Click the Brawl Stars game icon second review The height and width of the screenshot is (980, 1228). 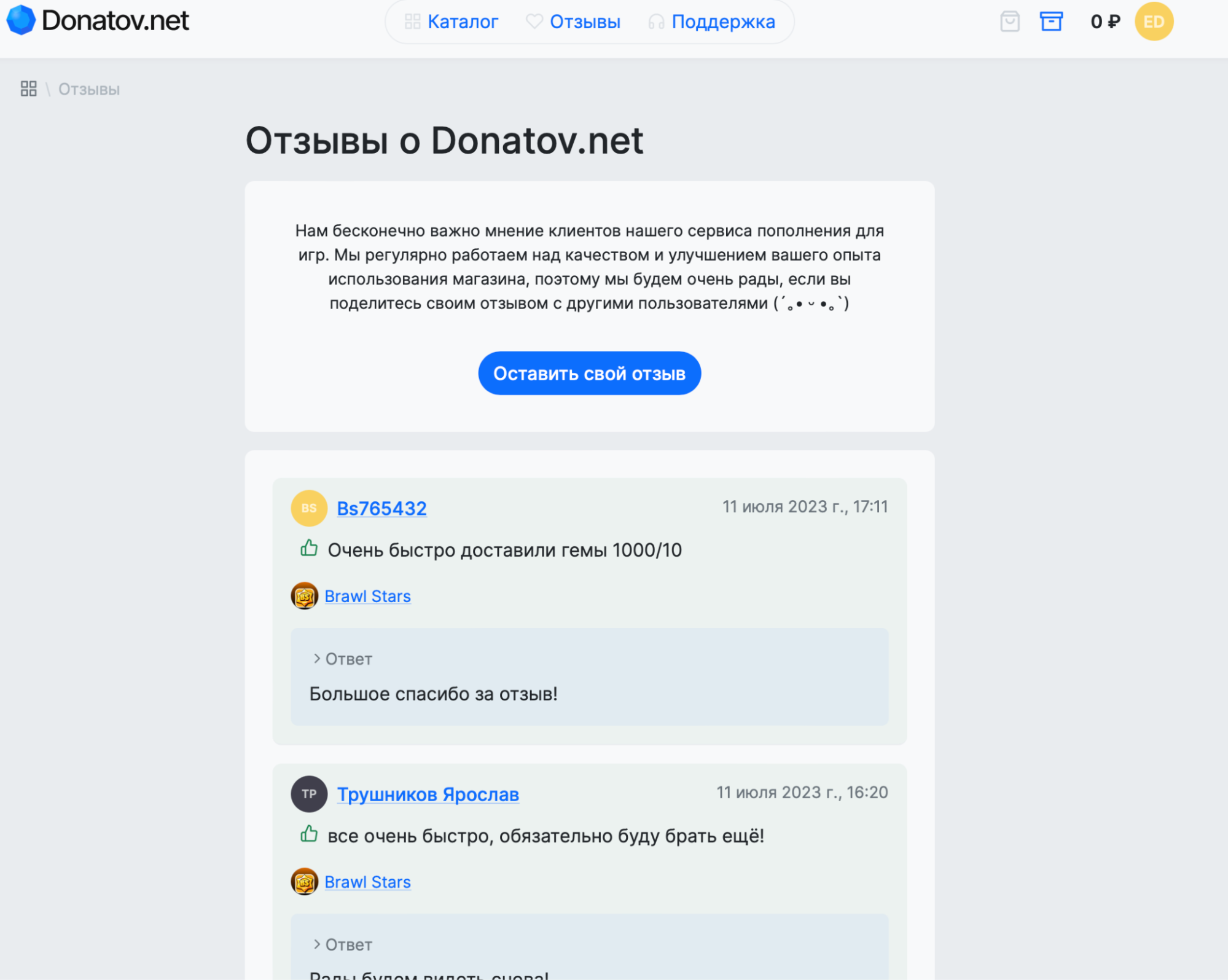(304, 882)
